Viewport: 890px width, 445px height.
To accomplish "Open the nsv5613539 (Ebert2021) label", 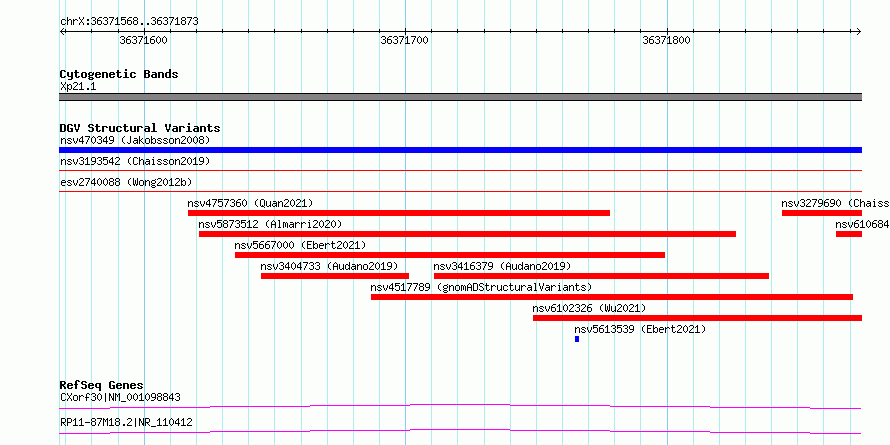I will pos(640,329).
